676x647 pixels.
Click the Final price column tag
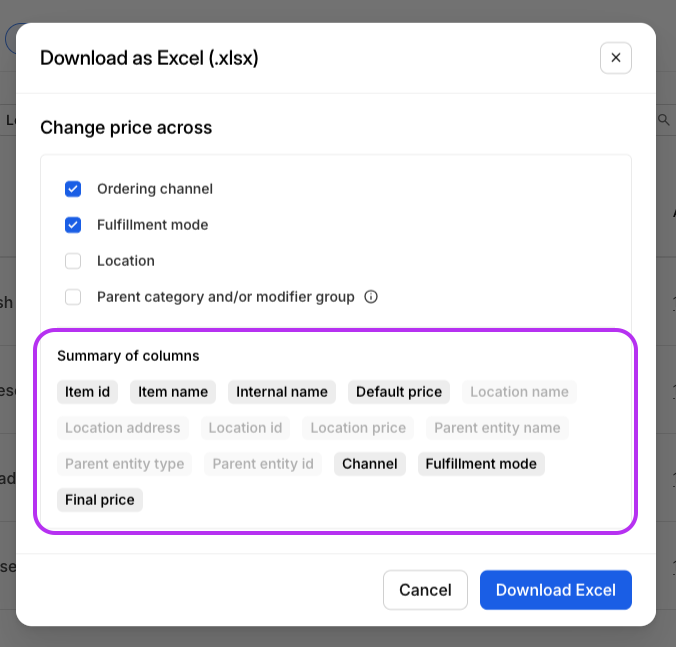point(100,500)
